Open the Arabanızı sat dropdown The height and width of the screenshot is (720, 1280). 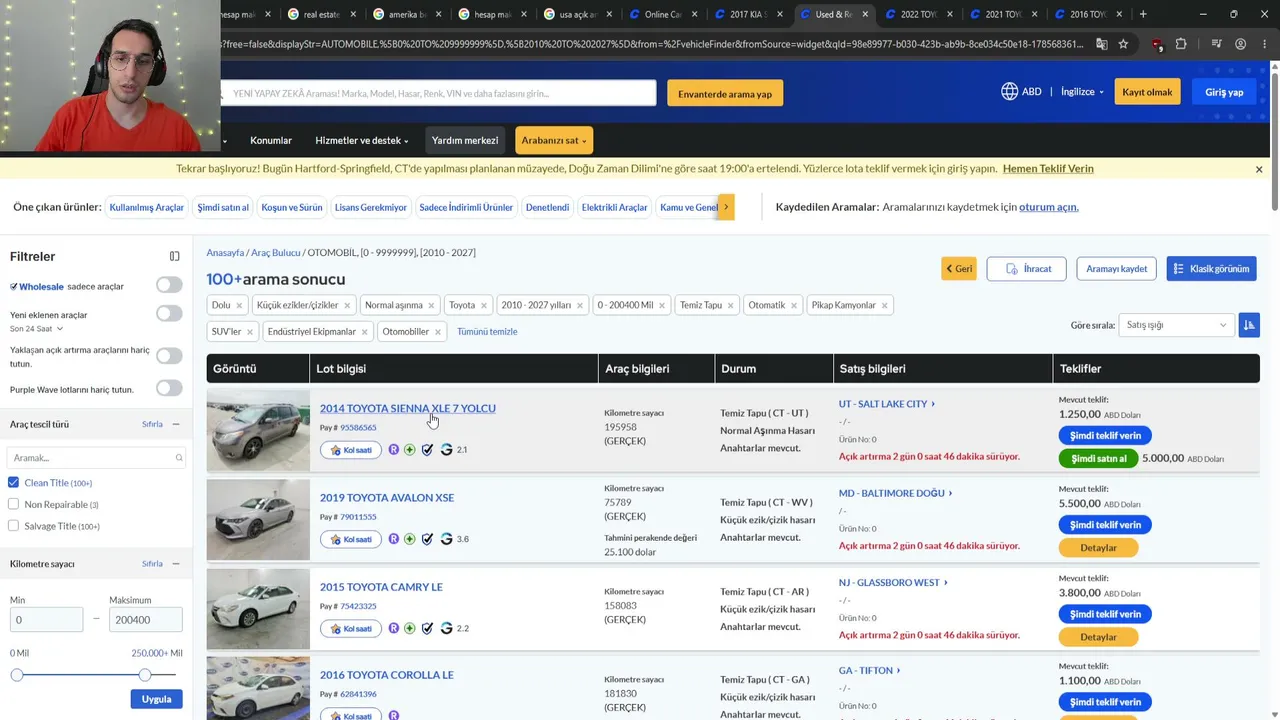click(554, 141)
